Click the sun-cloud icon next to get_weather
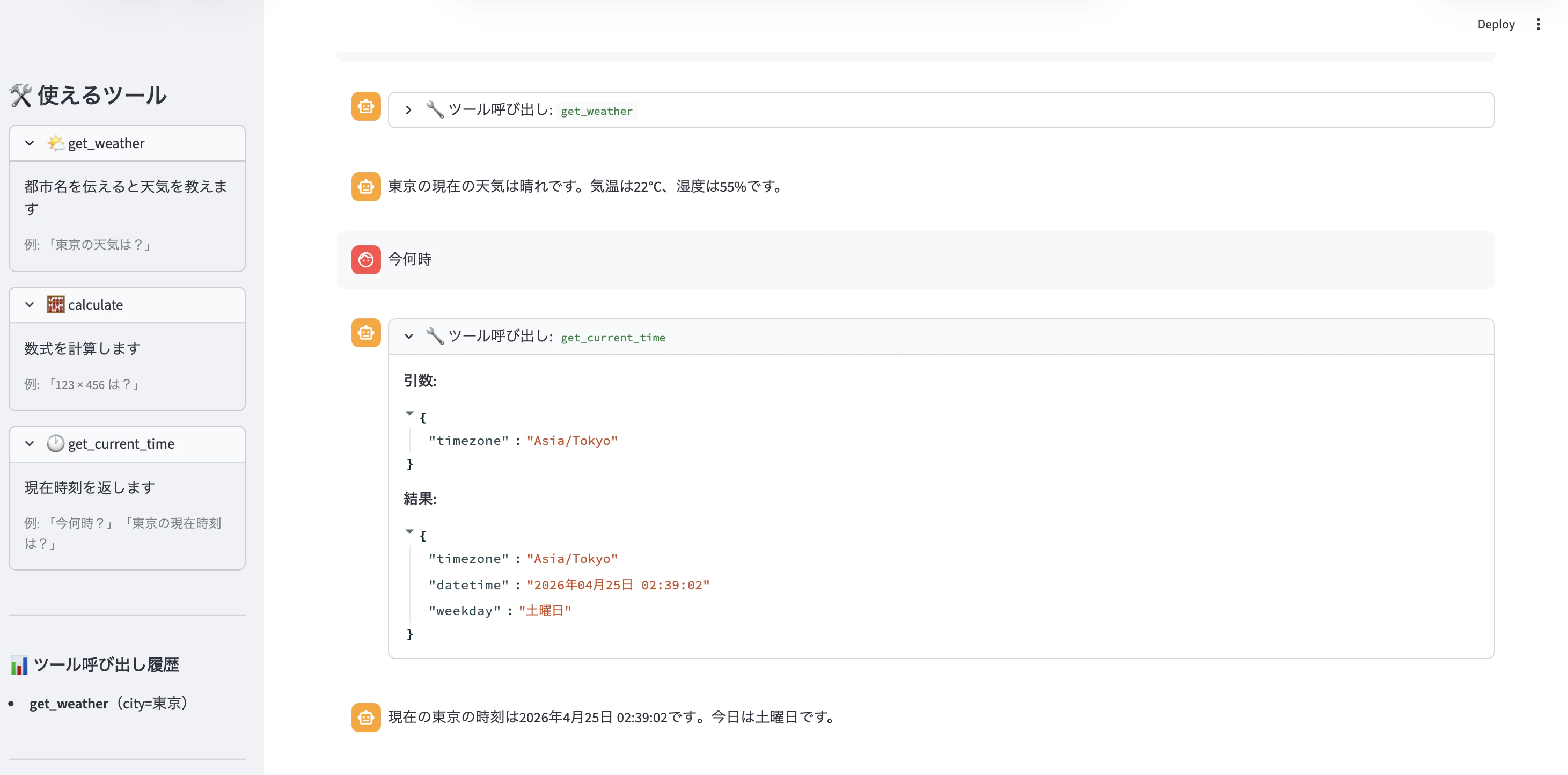1568x775 pixels. (55, 143)
